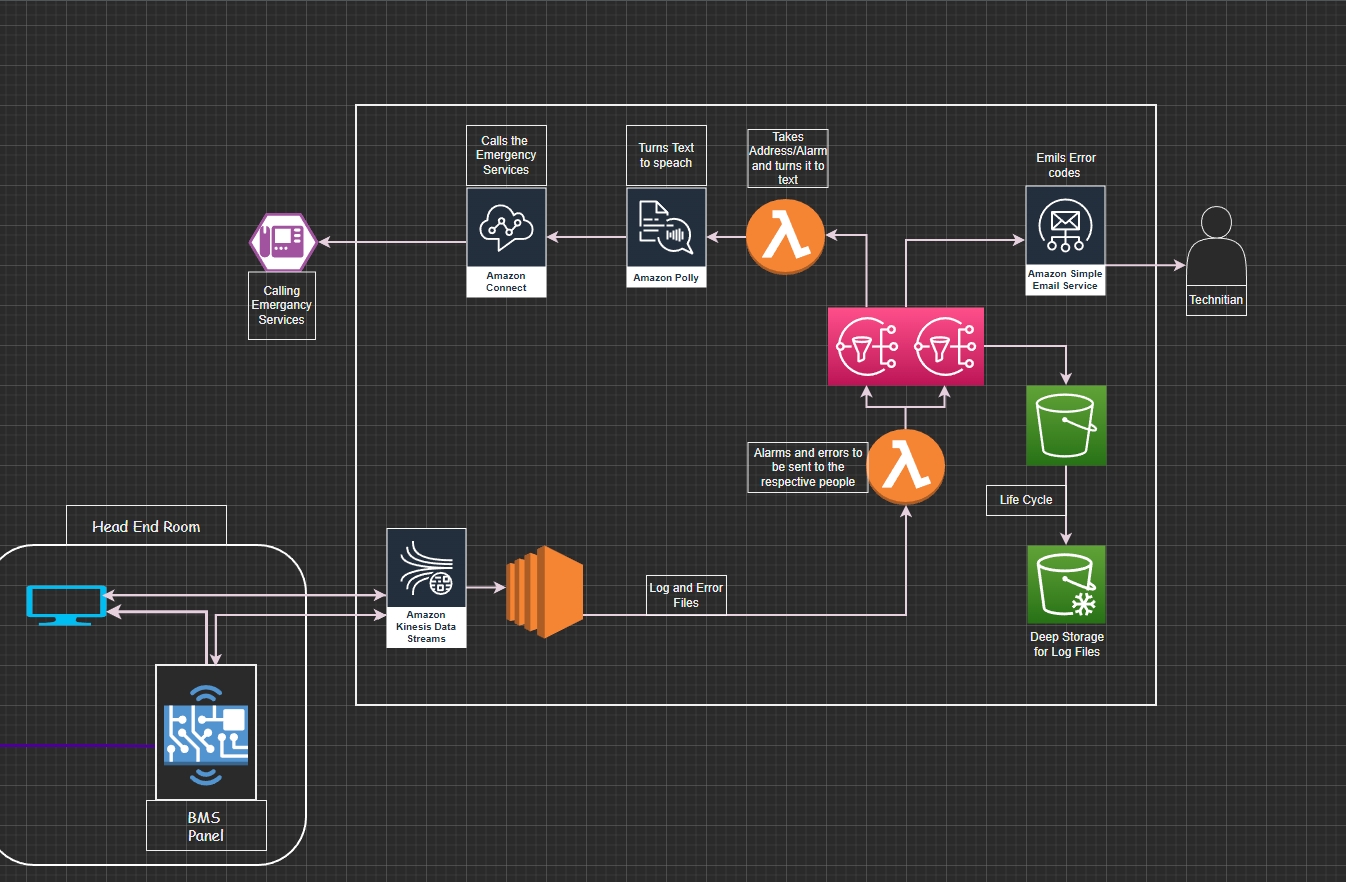Select the "Calls the Emergency Services" label
Screen dimensions: 1346x882
[506, 155]
